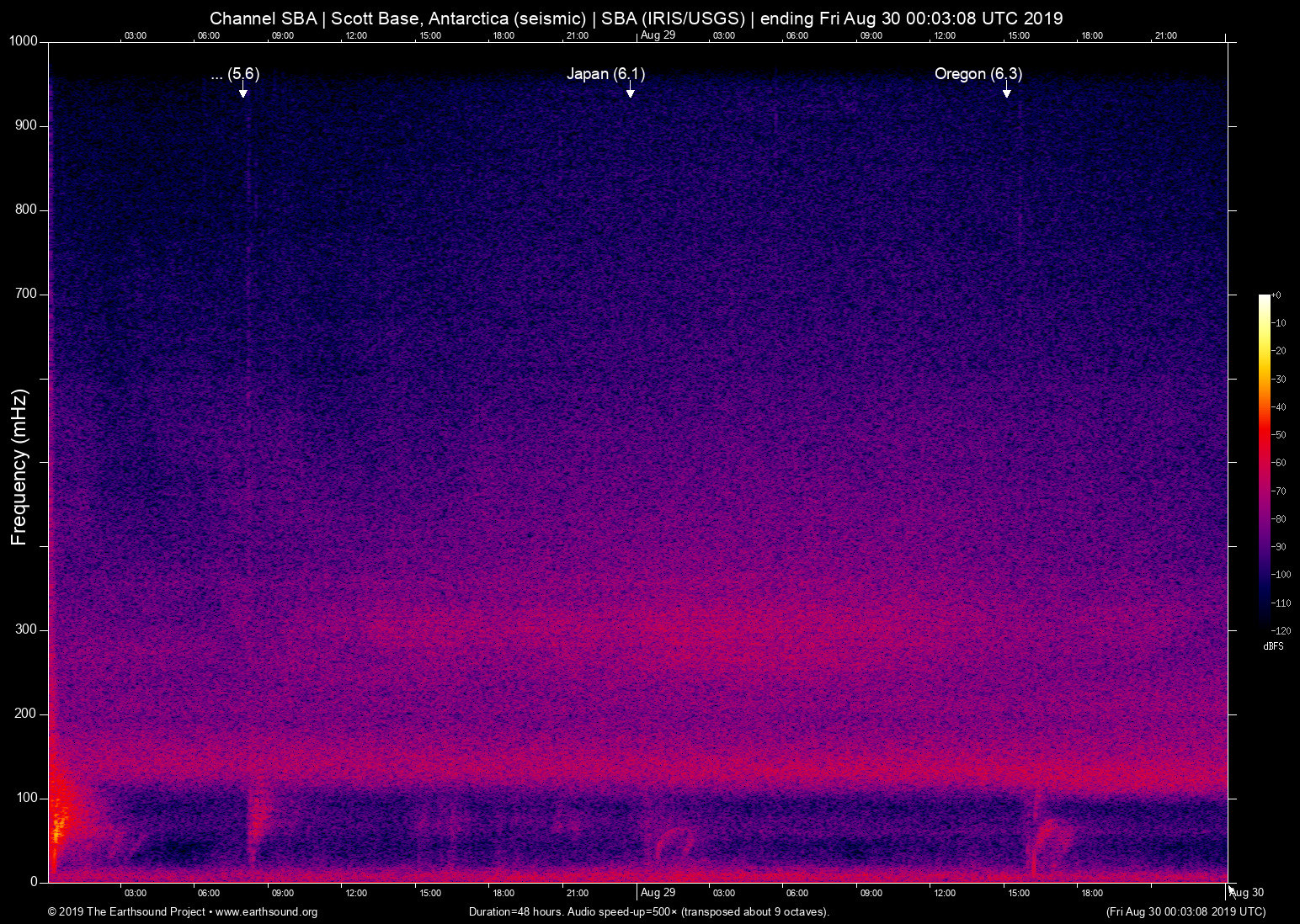Select the Aug 29 label on top axis
The width and height of the screenshot is (1300, 924).
point(658,35)
